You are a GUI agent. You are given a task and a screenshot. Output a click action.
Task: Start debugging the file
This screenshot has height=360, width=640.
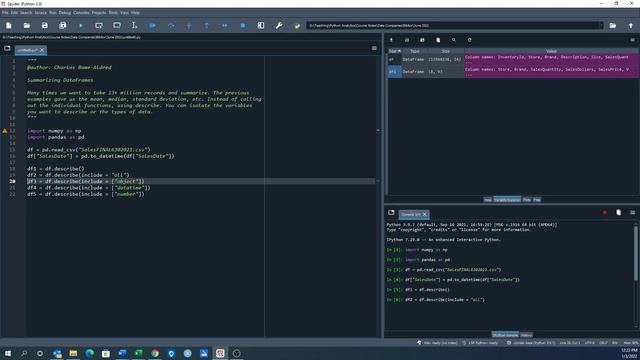pyautogui.click(x=152, y=25)
